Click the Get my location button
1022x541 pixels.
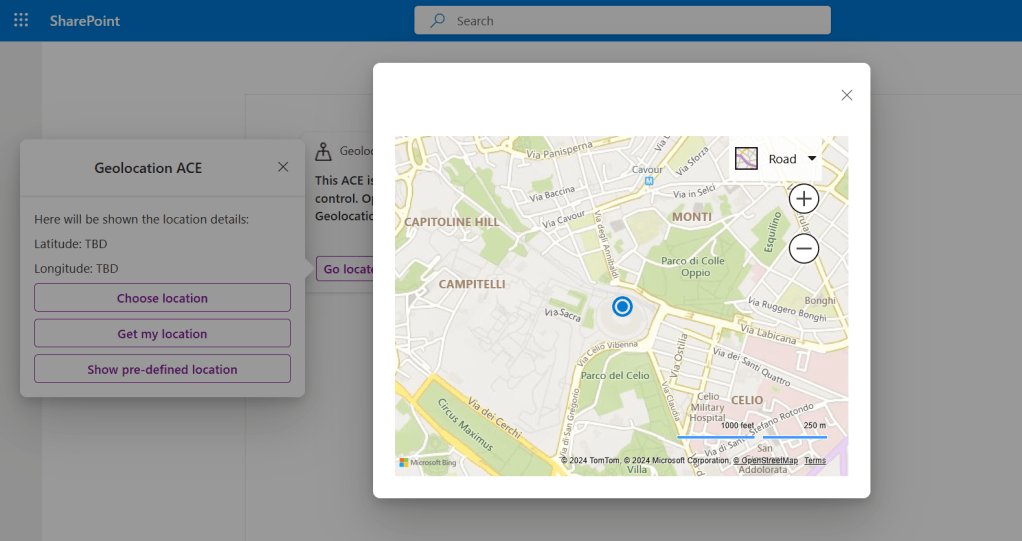point(162,334)
